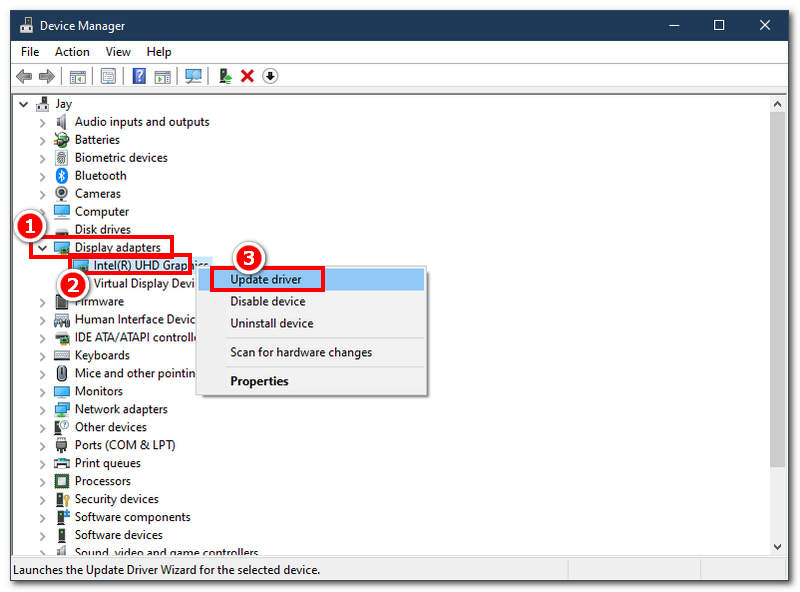Image resolution: width=800 pixels, height=592 pixels.
Task: Click the Back arrow toolbar icon
Action: tap(24, 76)
